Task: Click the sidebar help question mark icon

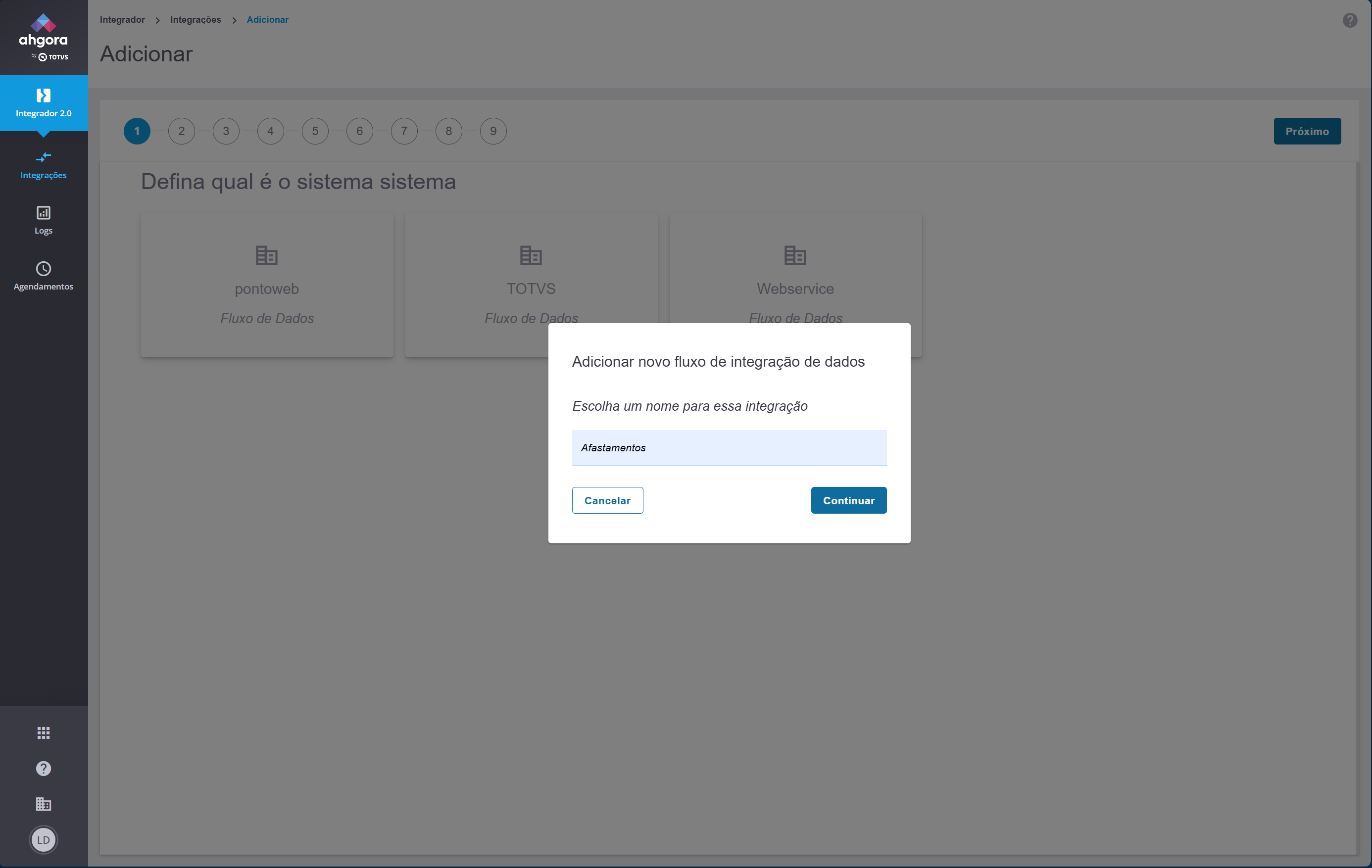Action: click(x=43, y=769)
